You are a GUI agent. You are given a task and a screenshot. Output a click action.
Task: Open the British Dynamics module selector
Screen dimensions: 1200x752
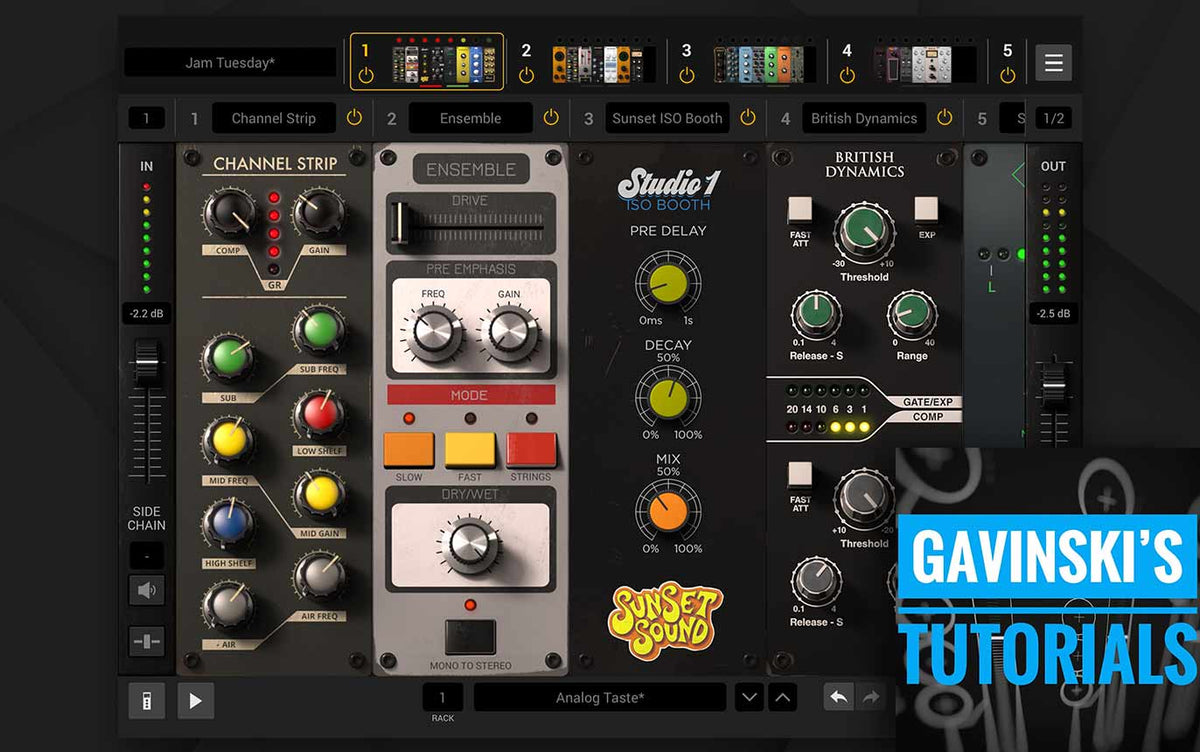864,118
